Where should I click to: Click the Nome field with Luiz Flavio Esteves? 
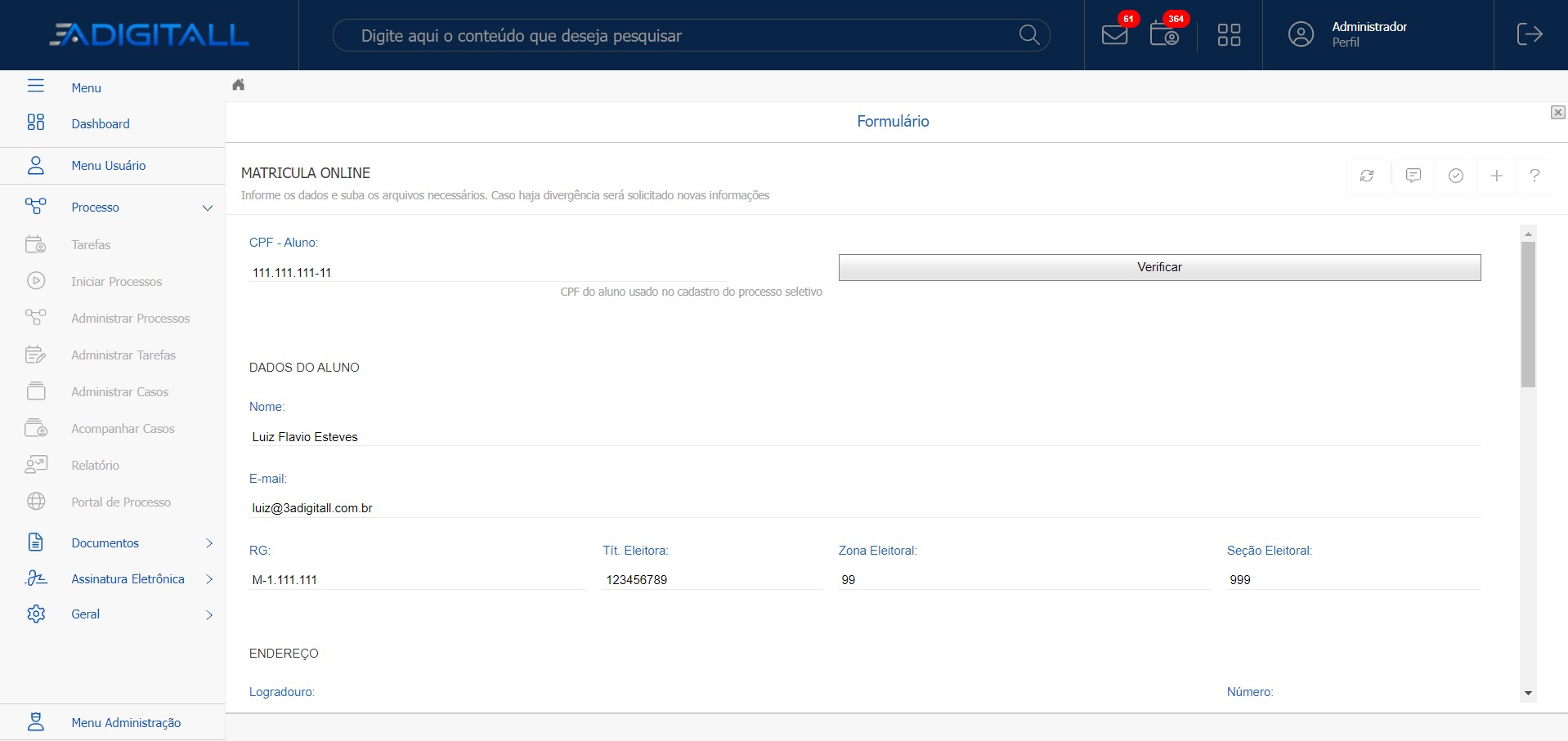click(x=865, y=437)
